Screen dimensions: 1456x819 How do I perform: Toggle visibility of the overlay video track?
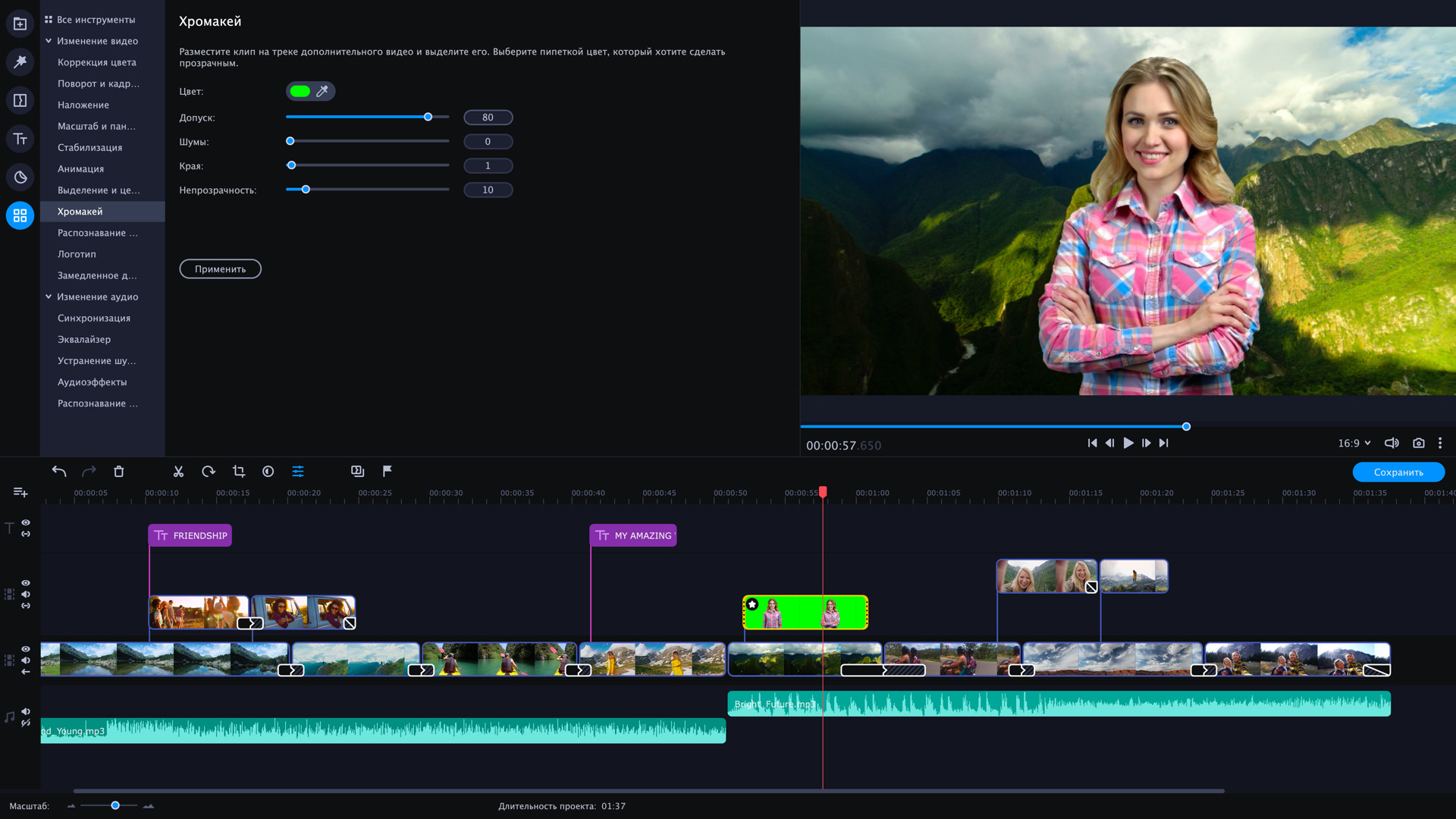click(26, 583)
